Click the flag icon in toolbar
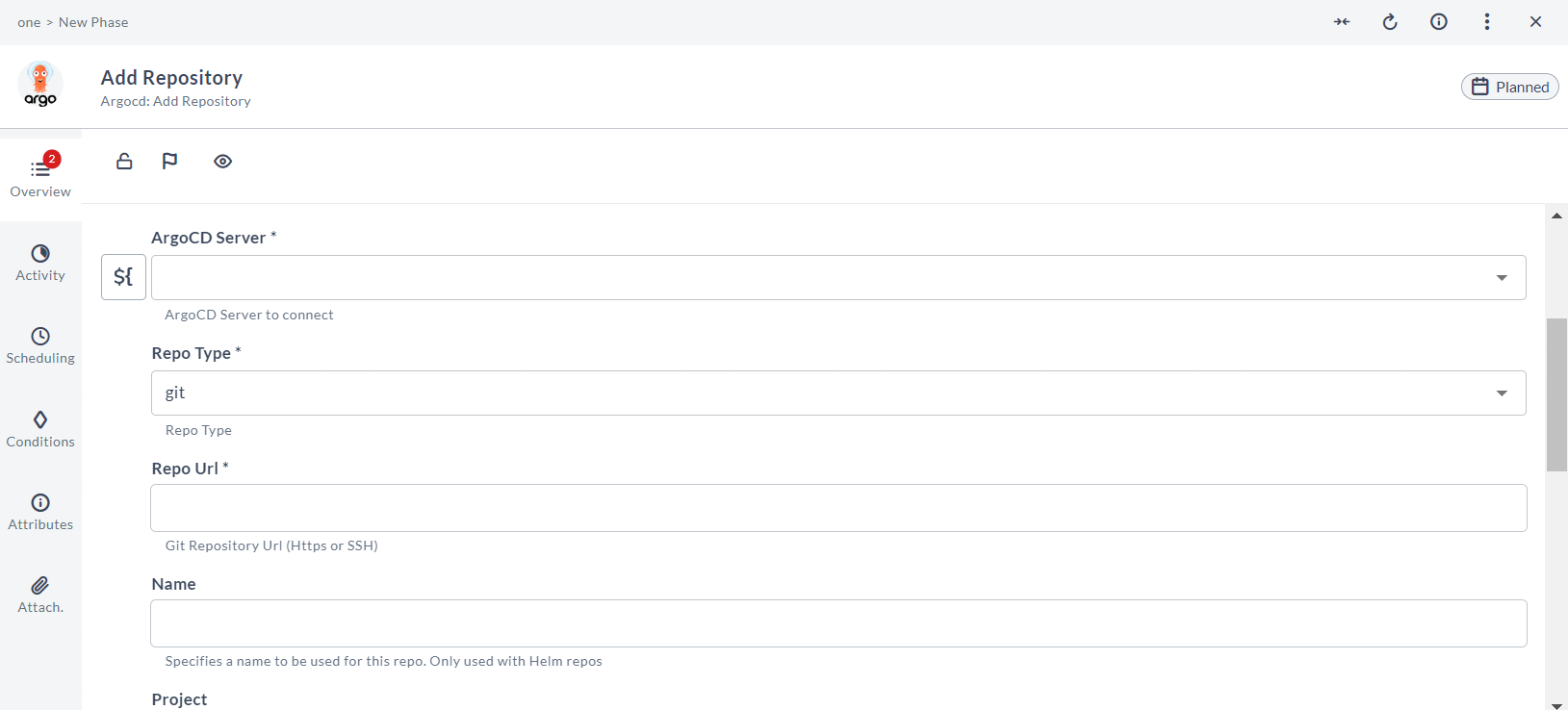The height and width of the screenshot is (710, 1568). click(170, 162)
